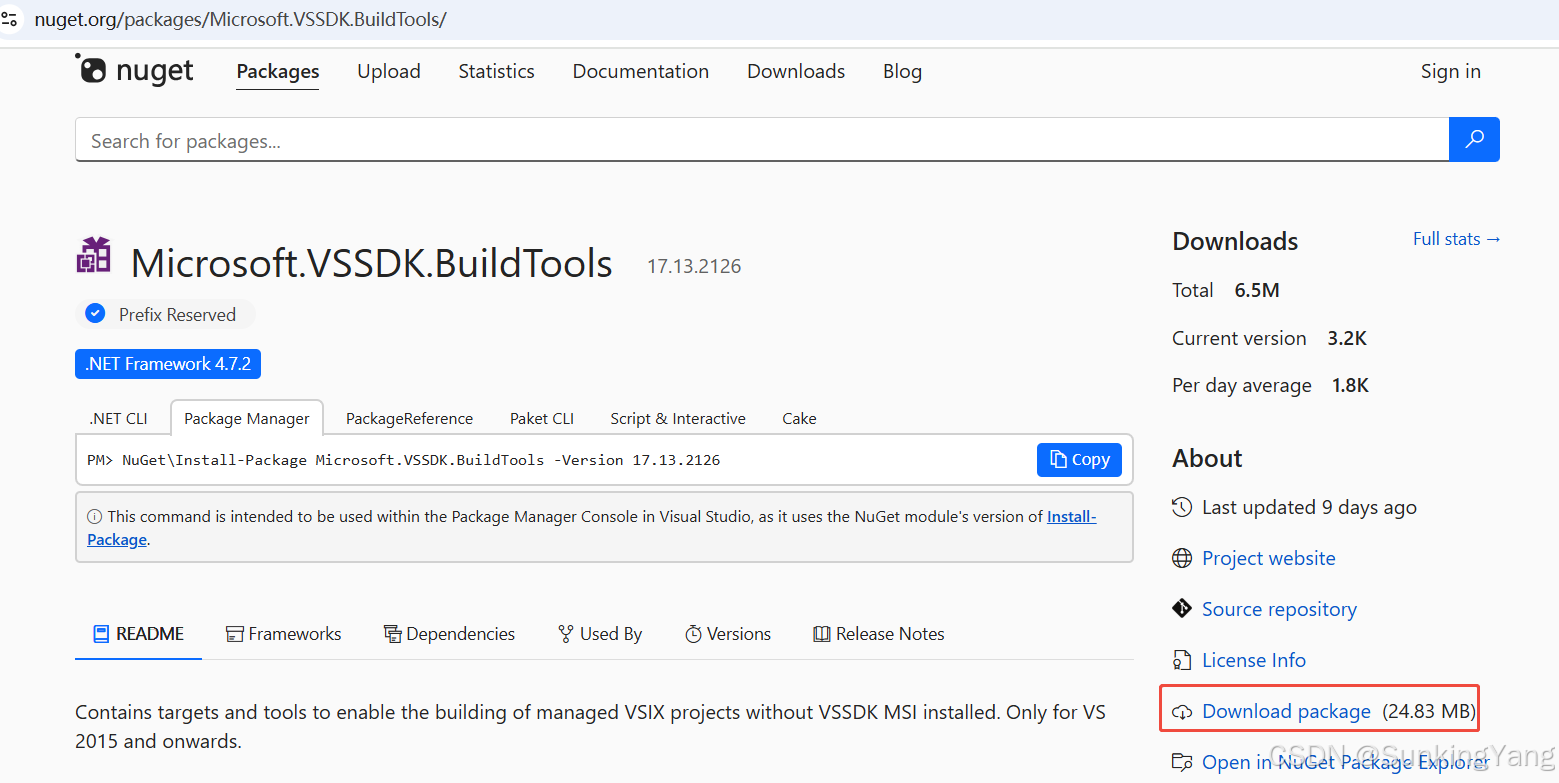Viewport: 1559px width, 783px height.
Task: Click the NuGet logo
Action: pos(135,70)
